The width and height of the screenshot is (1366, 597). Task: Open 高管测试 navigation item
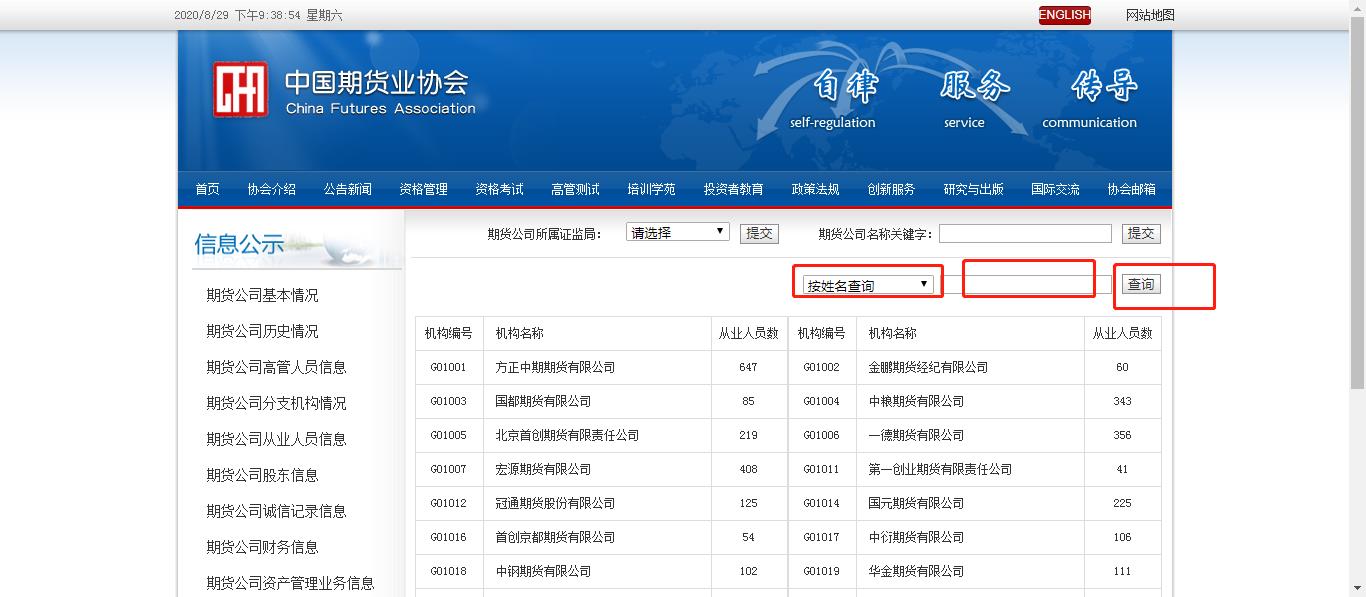pos(576,189)
